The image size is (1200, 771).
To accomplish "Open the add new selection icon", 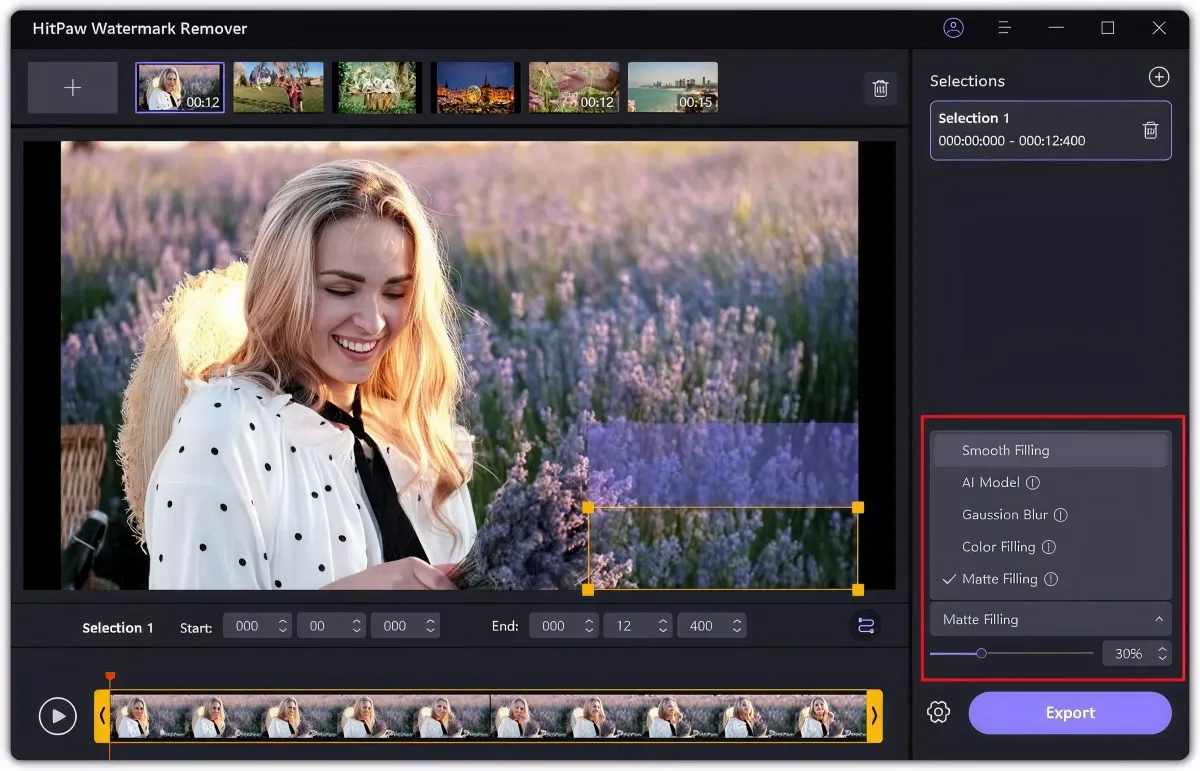I will pyautogui.click(x=1159, y=76).
